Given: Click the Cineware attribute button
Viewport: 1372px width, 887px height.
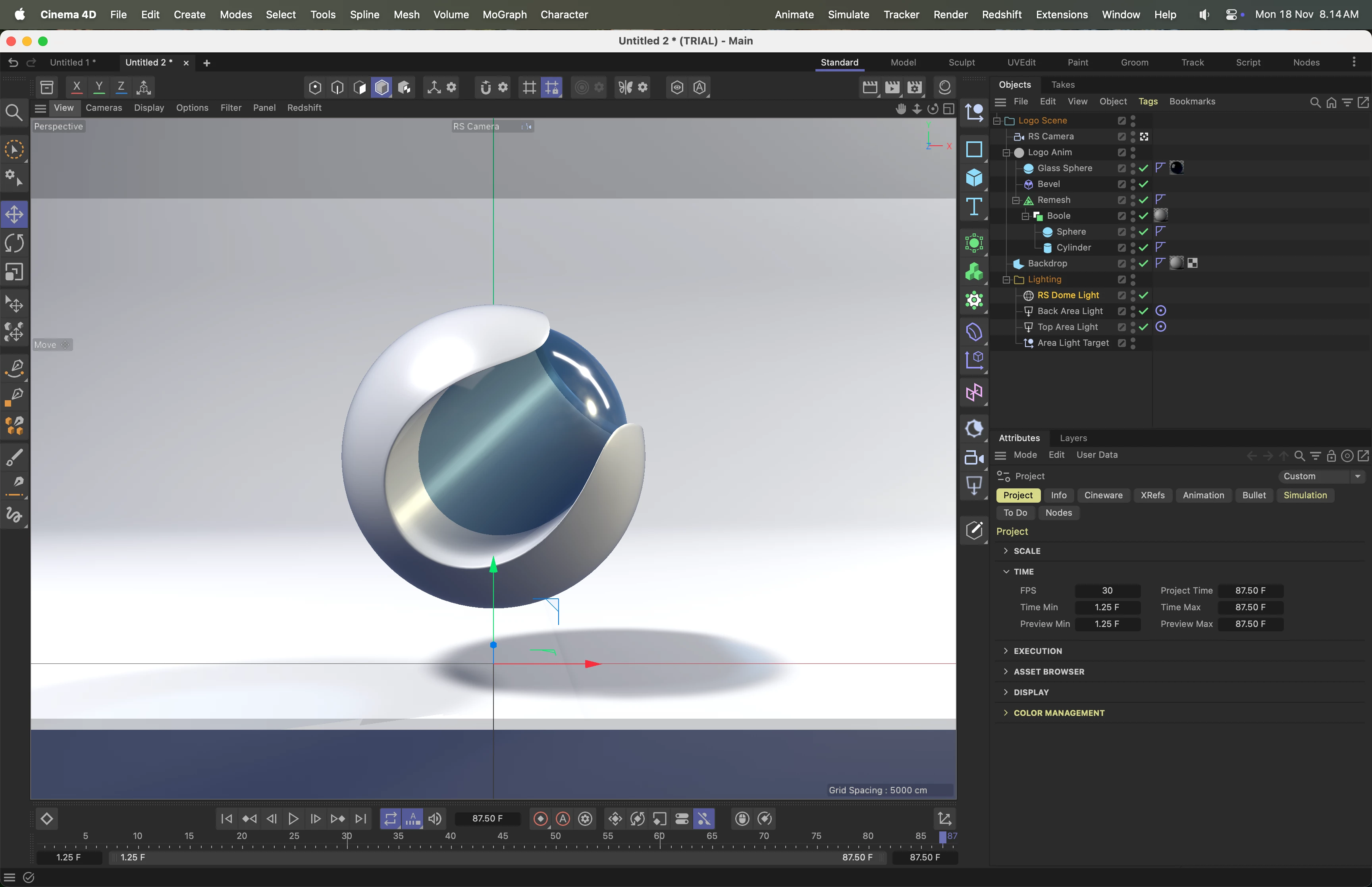Looking at the screenshot, I should (1102, 496).
